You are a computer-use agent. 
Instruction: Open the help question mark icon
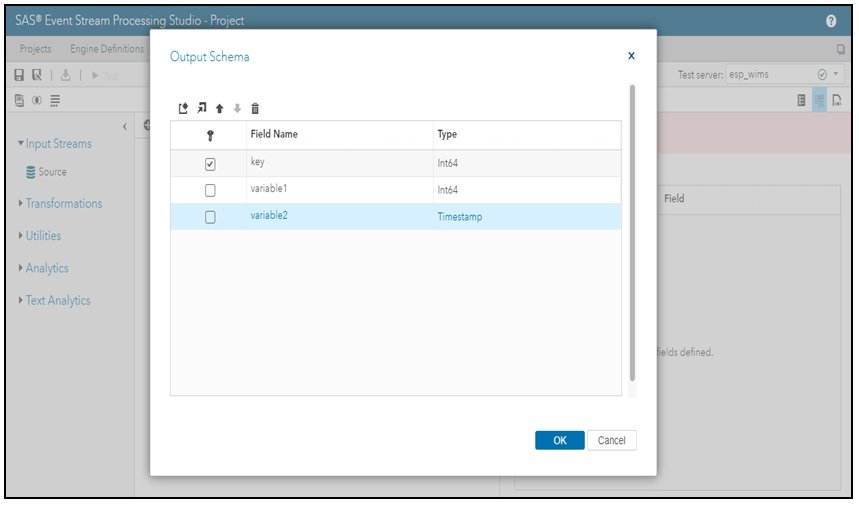click(x=831, y=20)
